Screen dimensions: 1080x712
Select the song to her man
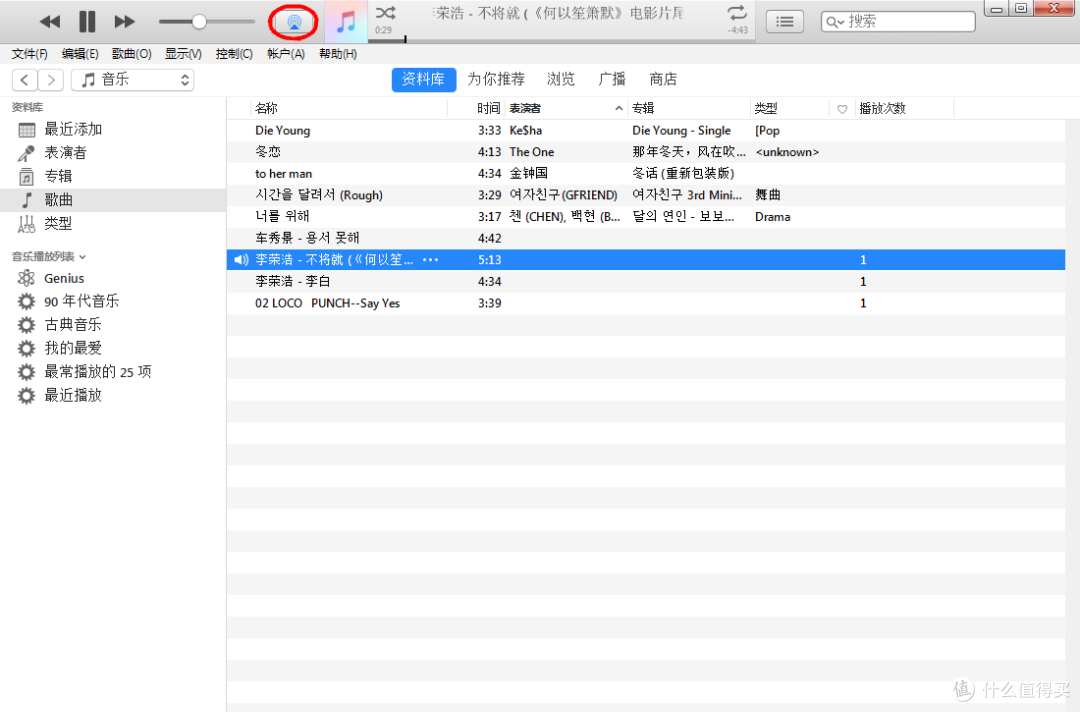coord(646,174)
